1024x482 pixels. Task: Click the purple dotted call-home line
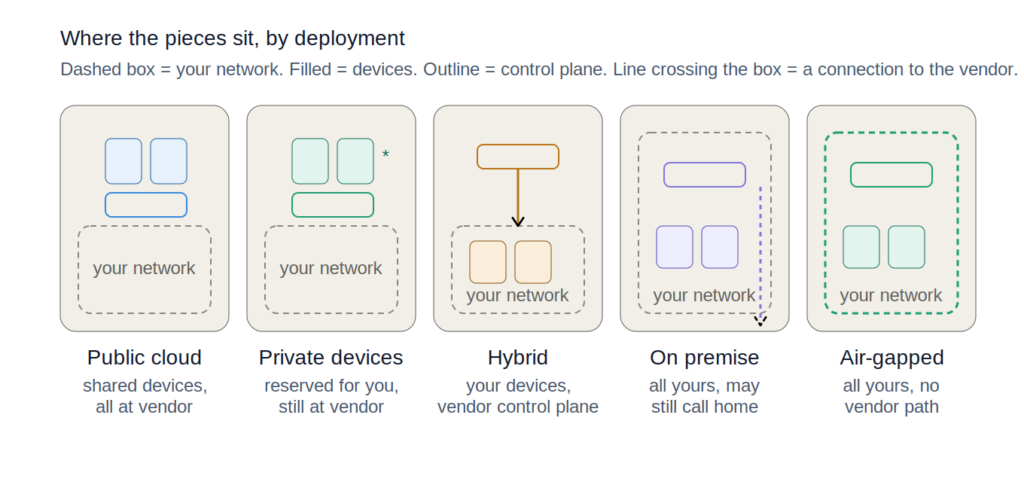(x=760, y=255)
